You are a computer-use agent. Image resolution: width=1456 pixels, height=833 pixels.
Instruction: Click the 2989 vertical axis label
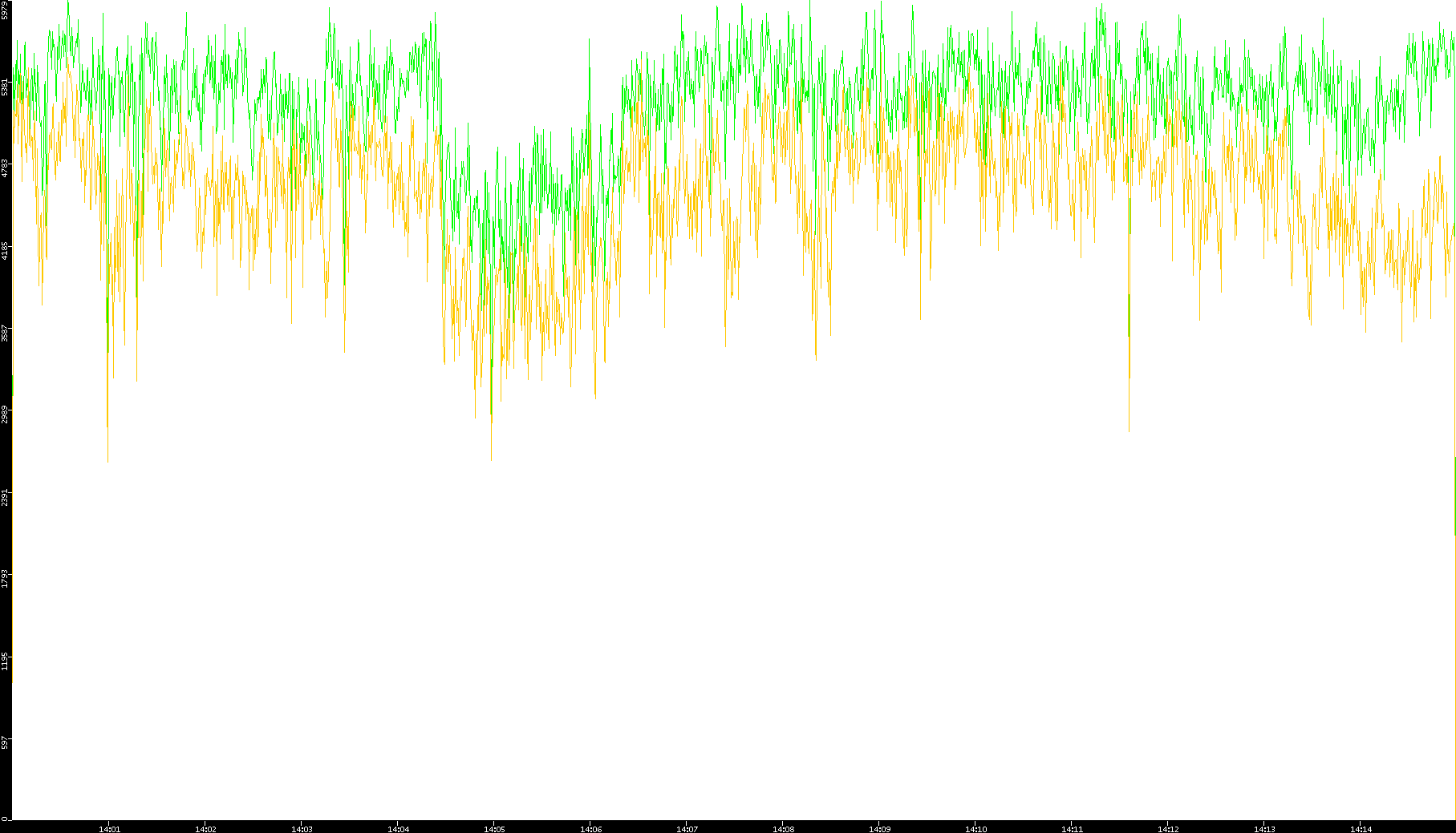click(x=6, y=414)
